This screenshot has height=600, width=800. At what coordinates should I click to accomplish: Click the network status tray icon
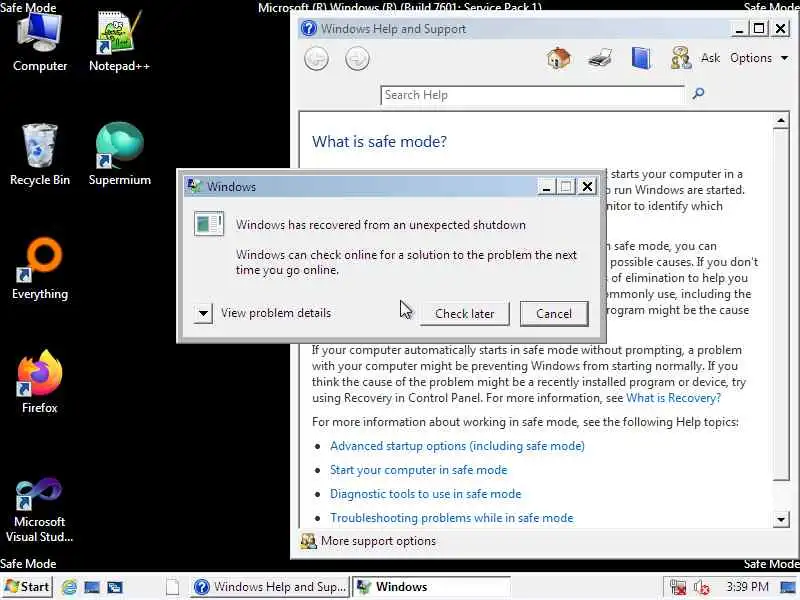[678, 587]
